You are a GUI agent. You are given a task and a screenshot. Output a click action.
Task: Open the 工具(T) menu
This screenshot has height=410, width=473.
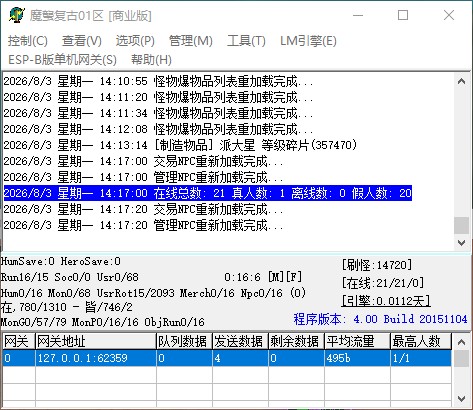(x=246, y=41)
